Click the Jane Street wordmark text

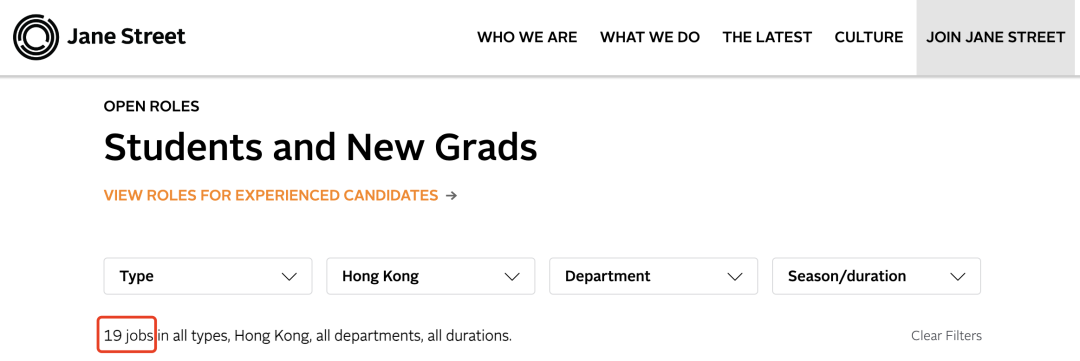pos(126,37)
